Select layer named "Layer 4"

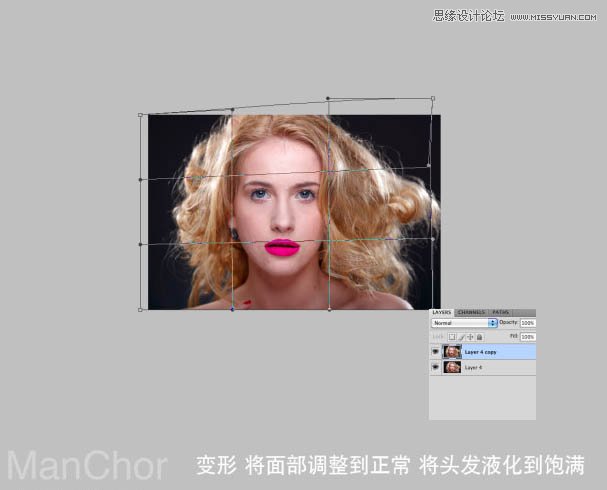[483, 367]
